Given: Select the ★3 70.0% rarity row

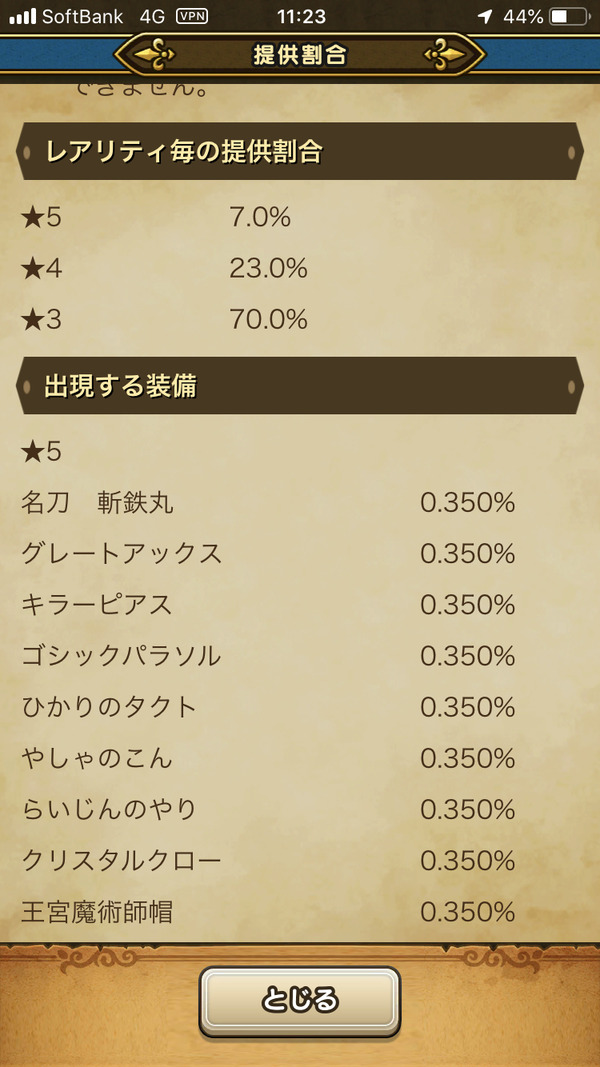Looking at the screenshot, I should (x=300, y=319).
